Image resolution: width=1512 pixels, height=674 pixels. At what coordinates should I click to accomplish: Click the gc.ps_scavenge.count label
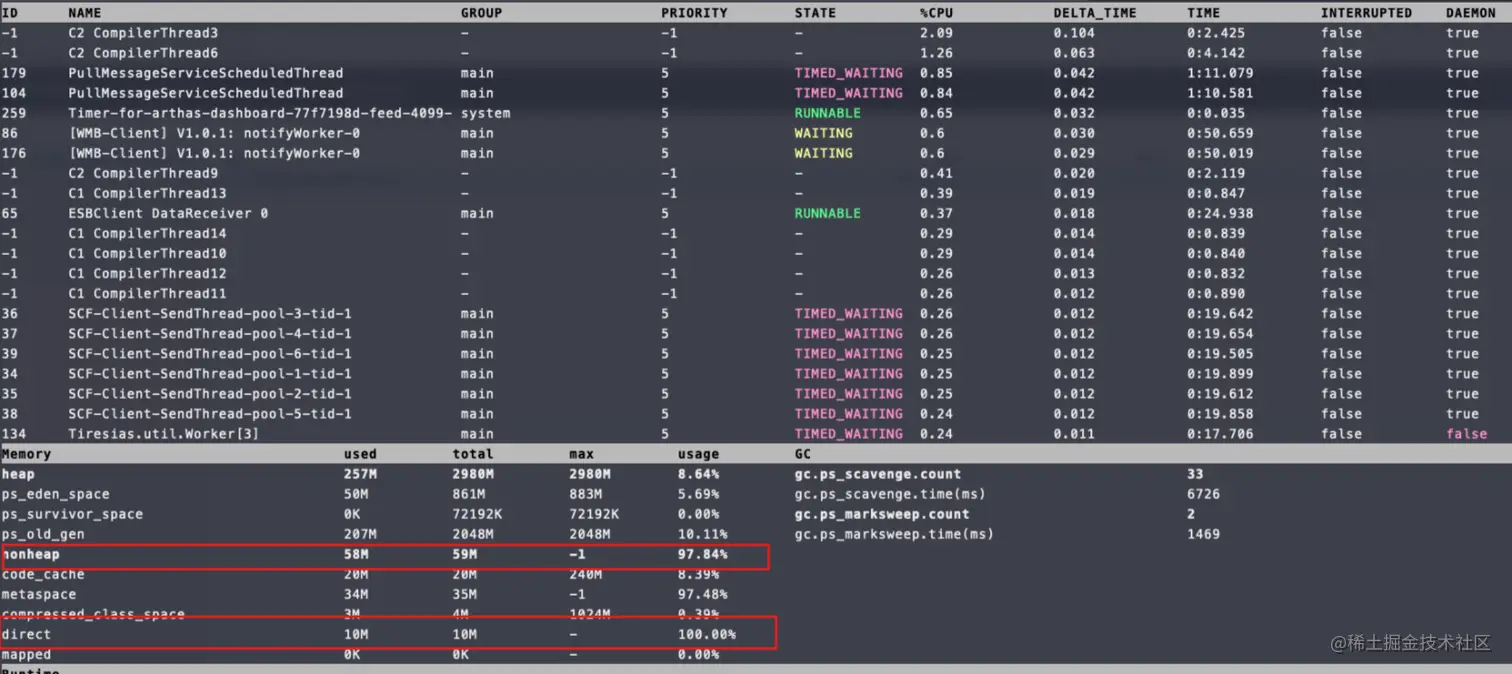pyautogui.click(x=877, y=473)
